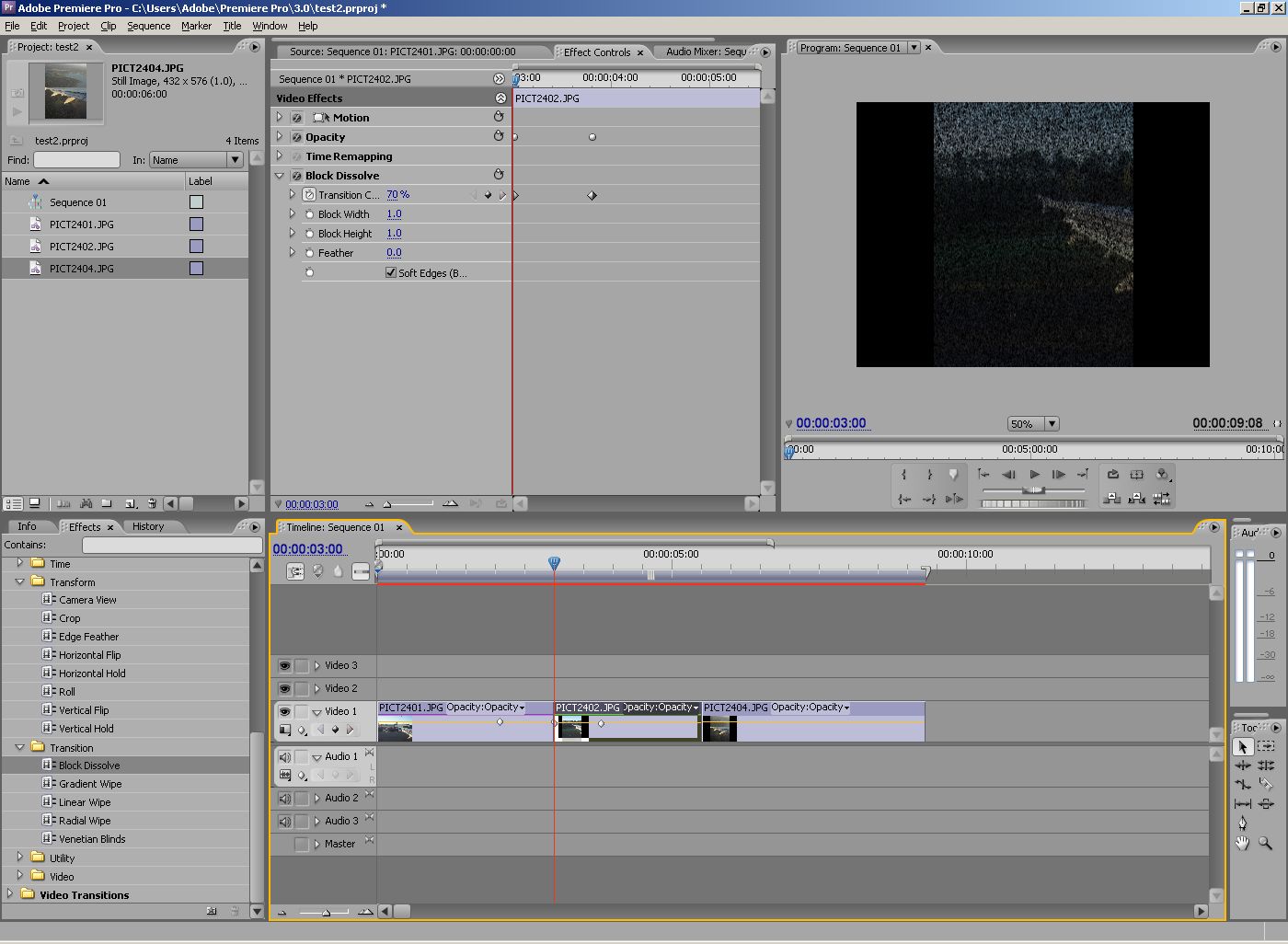Open the Output settings icon in Program monitor

click(1163, 475)
